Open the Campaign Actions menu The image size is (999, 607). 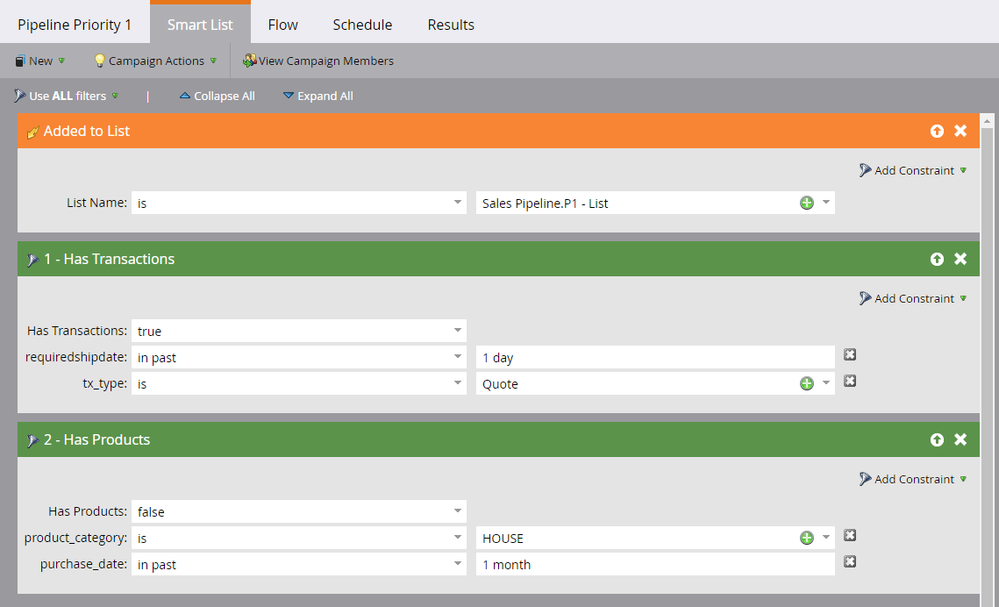click(x=155, y=61)
